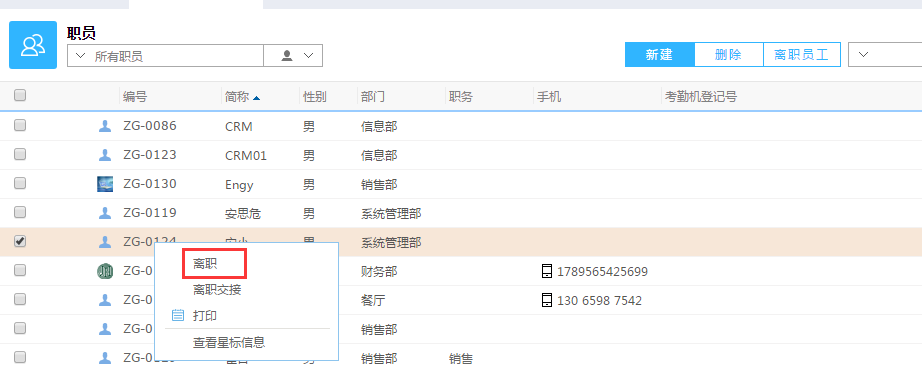Screen dimensions: 922x368
Task: Click the sort arrow beside 简称
Action: click(x=256, y=98)
